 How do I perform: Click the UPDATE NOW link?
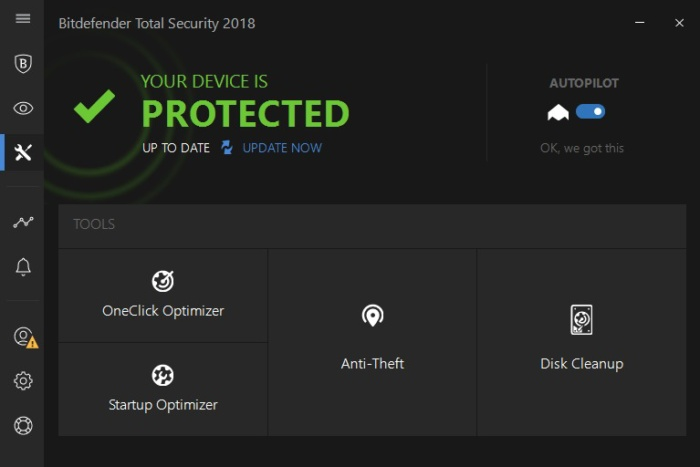point(282,148)
